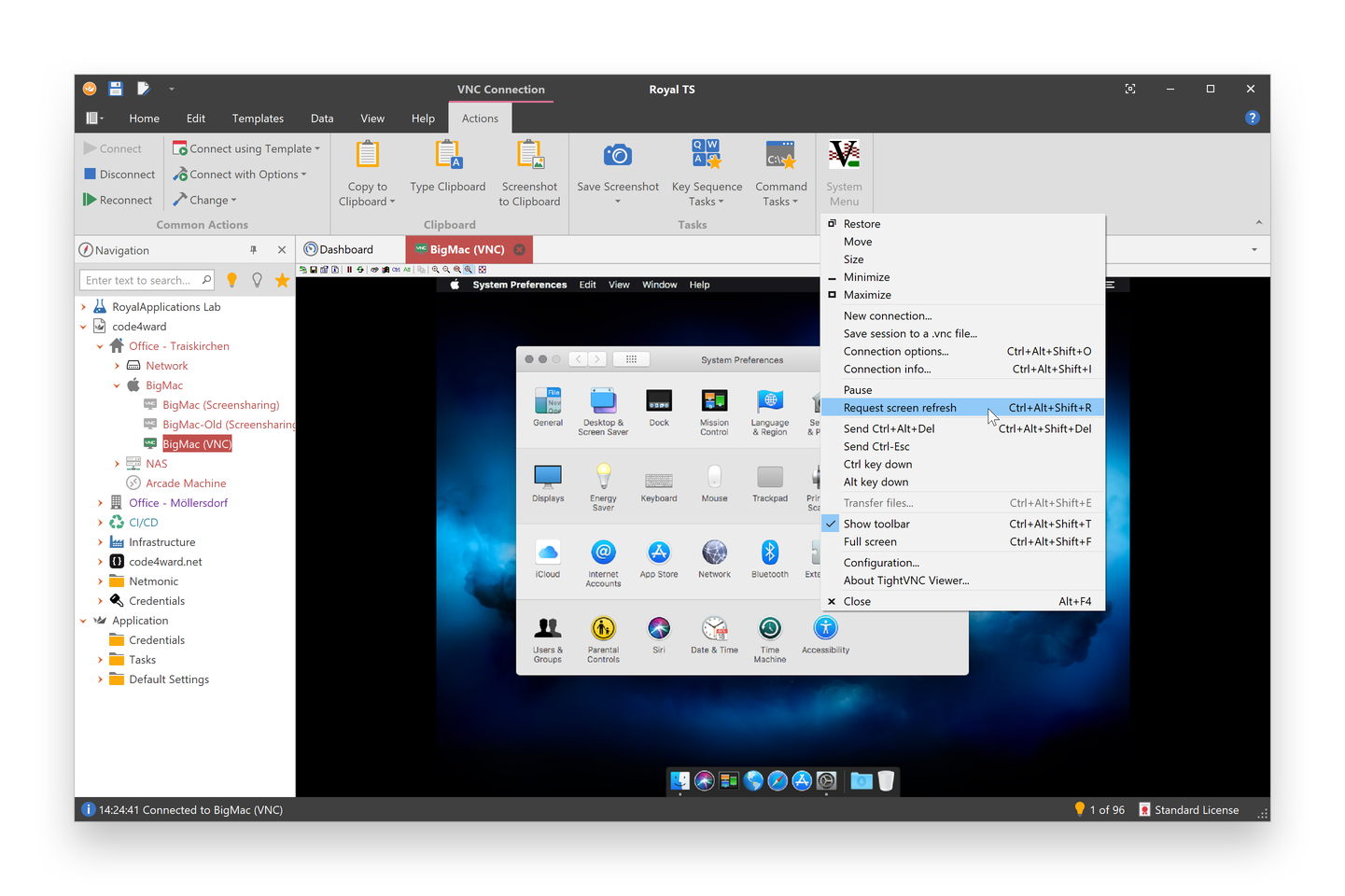
Task: Select Request screen refresh from the menu
Action: click(900, 407)
